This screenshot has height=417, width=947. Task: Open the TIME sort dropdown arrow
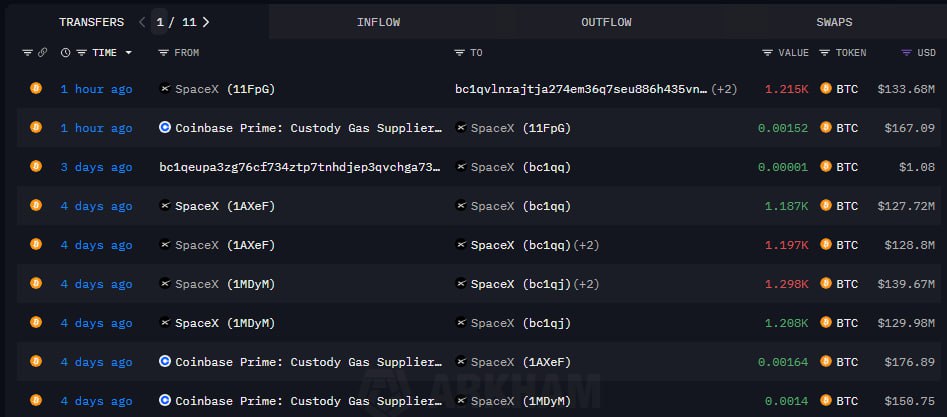pyautogui.click(x=128, y=53)
